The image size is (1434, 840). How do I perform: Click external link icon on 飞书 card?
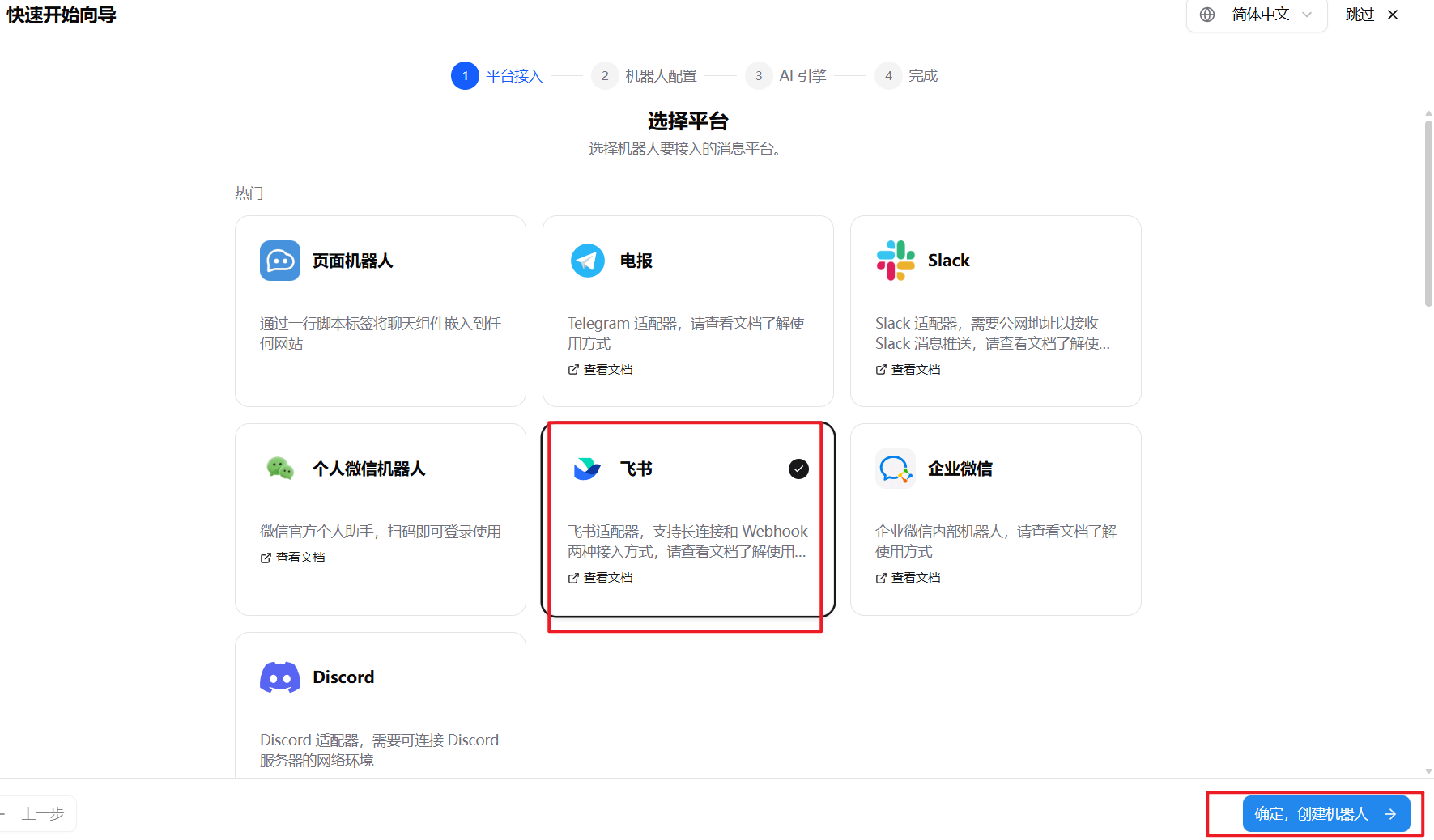pyautogui.click(x=573, y=578)
